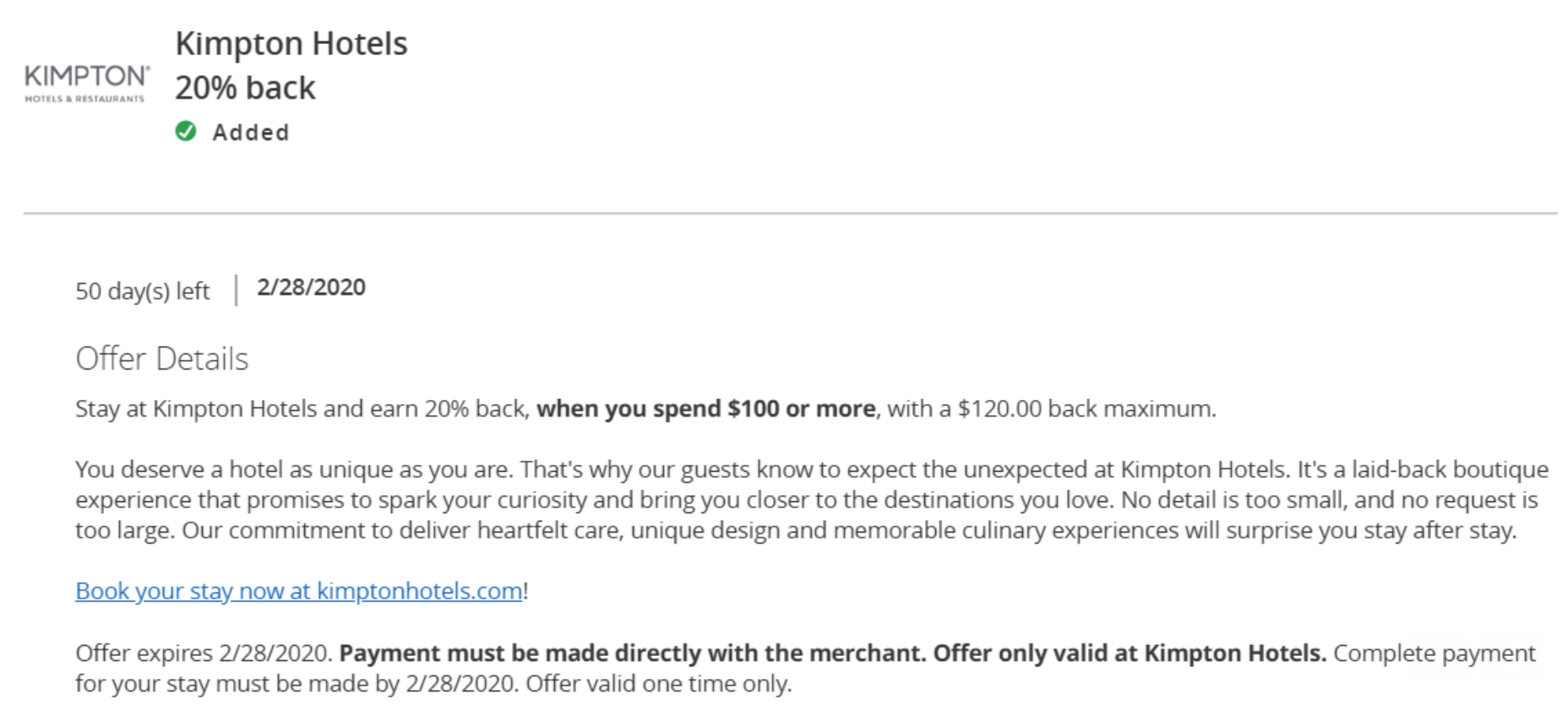Click the green Added checkmark icon

pyautogui.click(x=186, y=132)
